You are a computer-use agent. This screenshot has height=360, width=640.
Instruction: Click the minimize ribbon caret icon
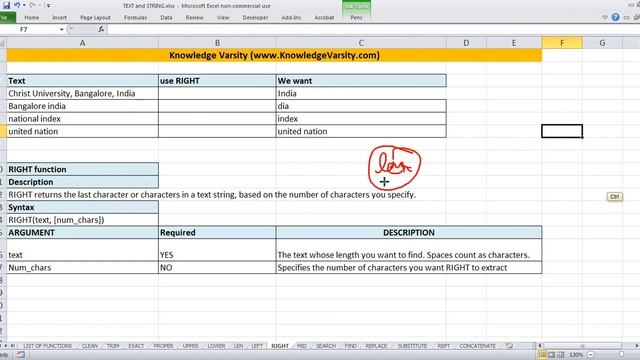(x=605, y=18)
